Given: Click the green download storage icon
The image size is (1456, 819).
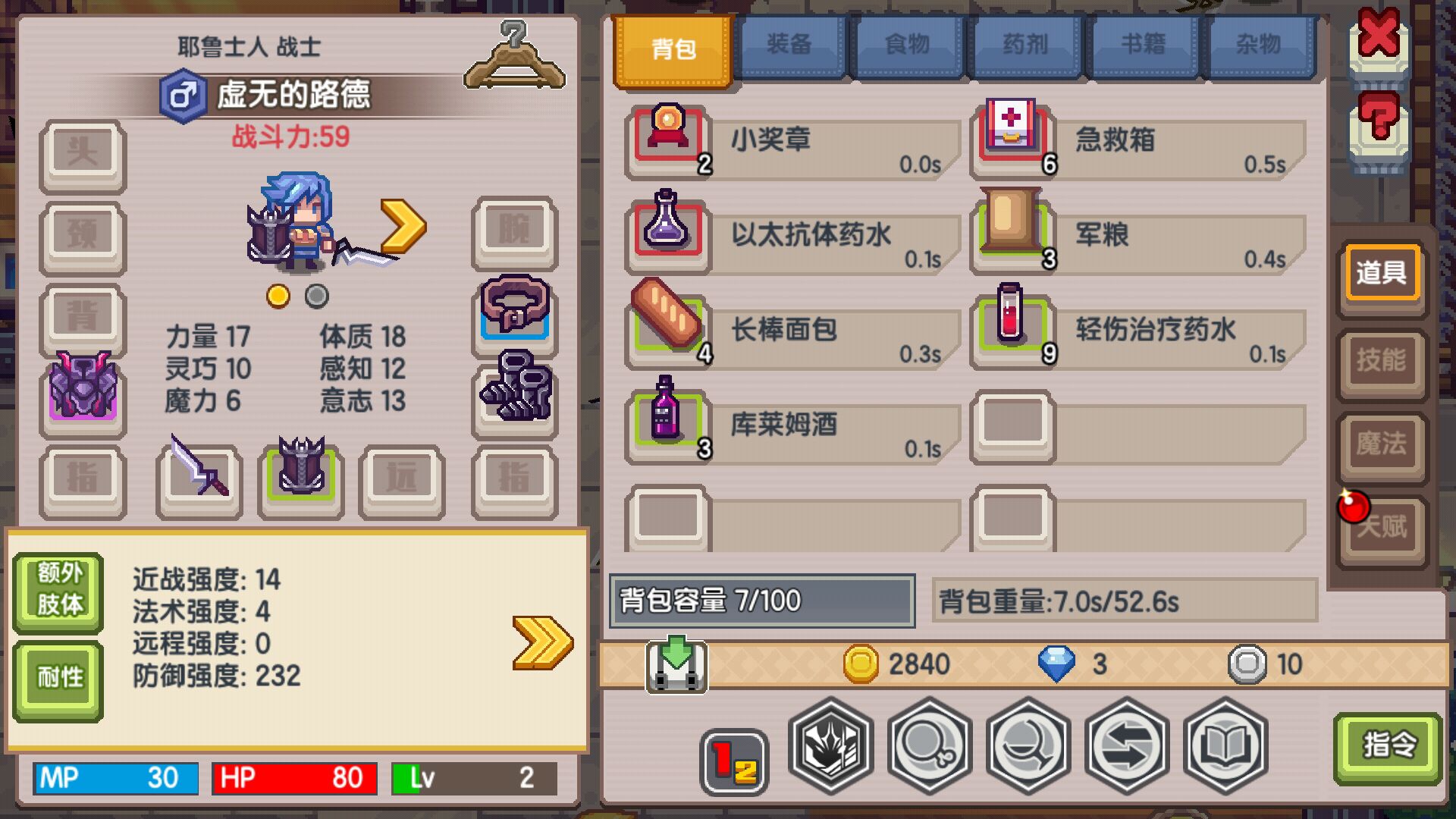Looking at the screenshot, I should point(676,664).
